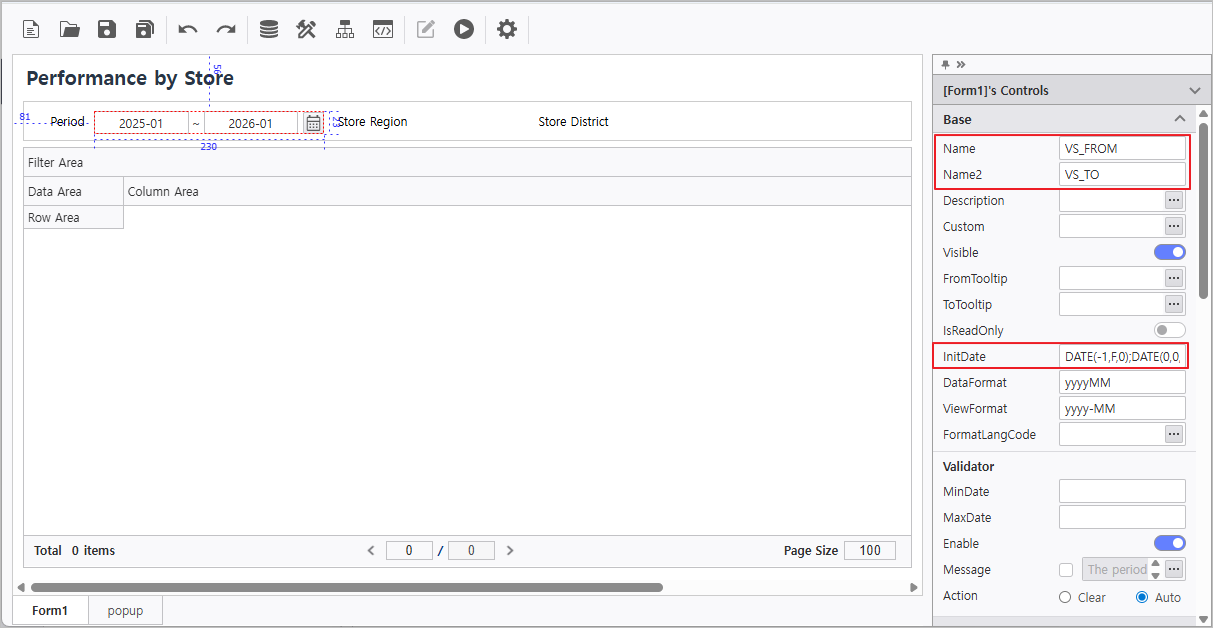Open a file with the folder icon
Viewport: 1213px width, 628px height.
(x=69, y=29)
